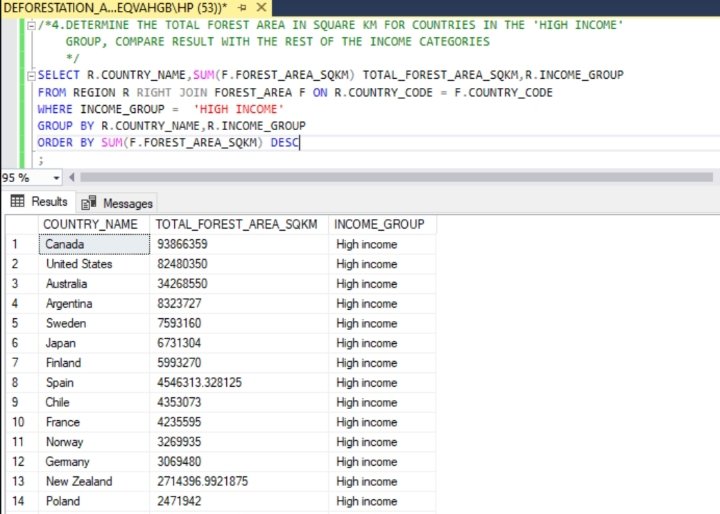Click the Australia cell

coord(94,284)
